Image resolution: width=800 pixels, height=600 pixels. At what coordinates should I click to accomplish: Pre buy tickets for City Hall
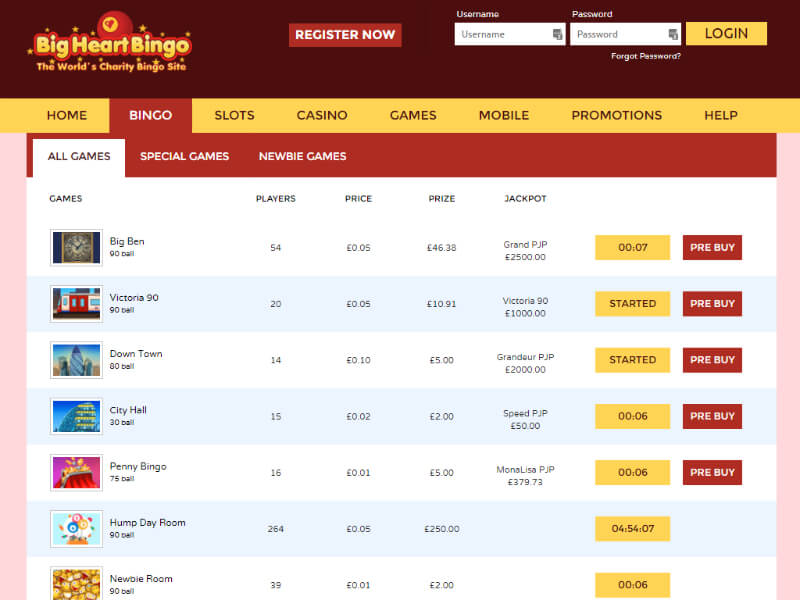coord(712,416)
